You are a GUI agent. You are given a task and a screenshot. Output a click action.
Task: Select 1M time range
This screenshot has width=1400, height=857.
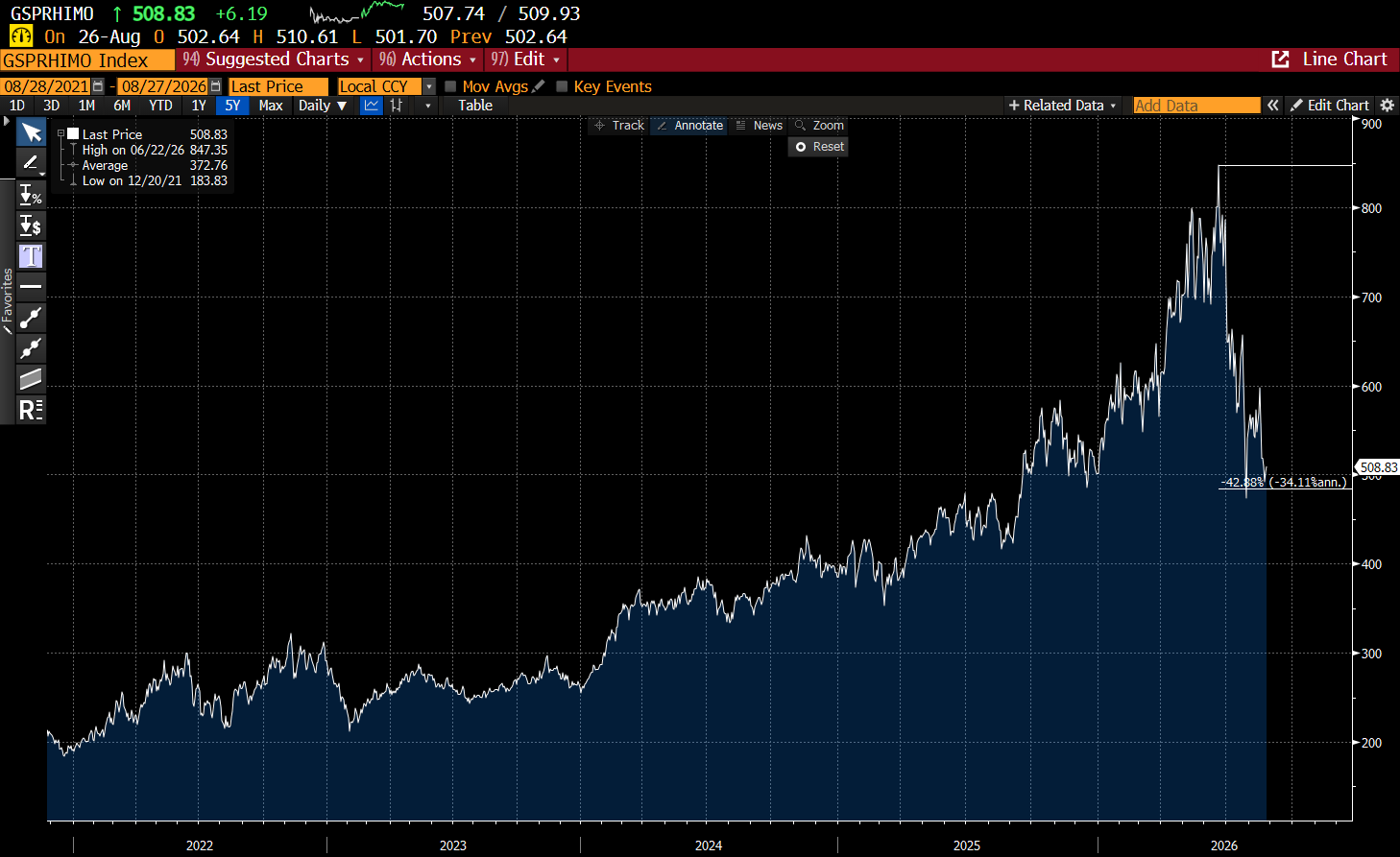86,106
